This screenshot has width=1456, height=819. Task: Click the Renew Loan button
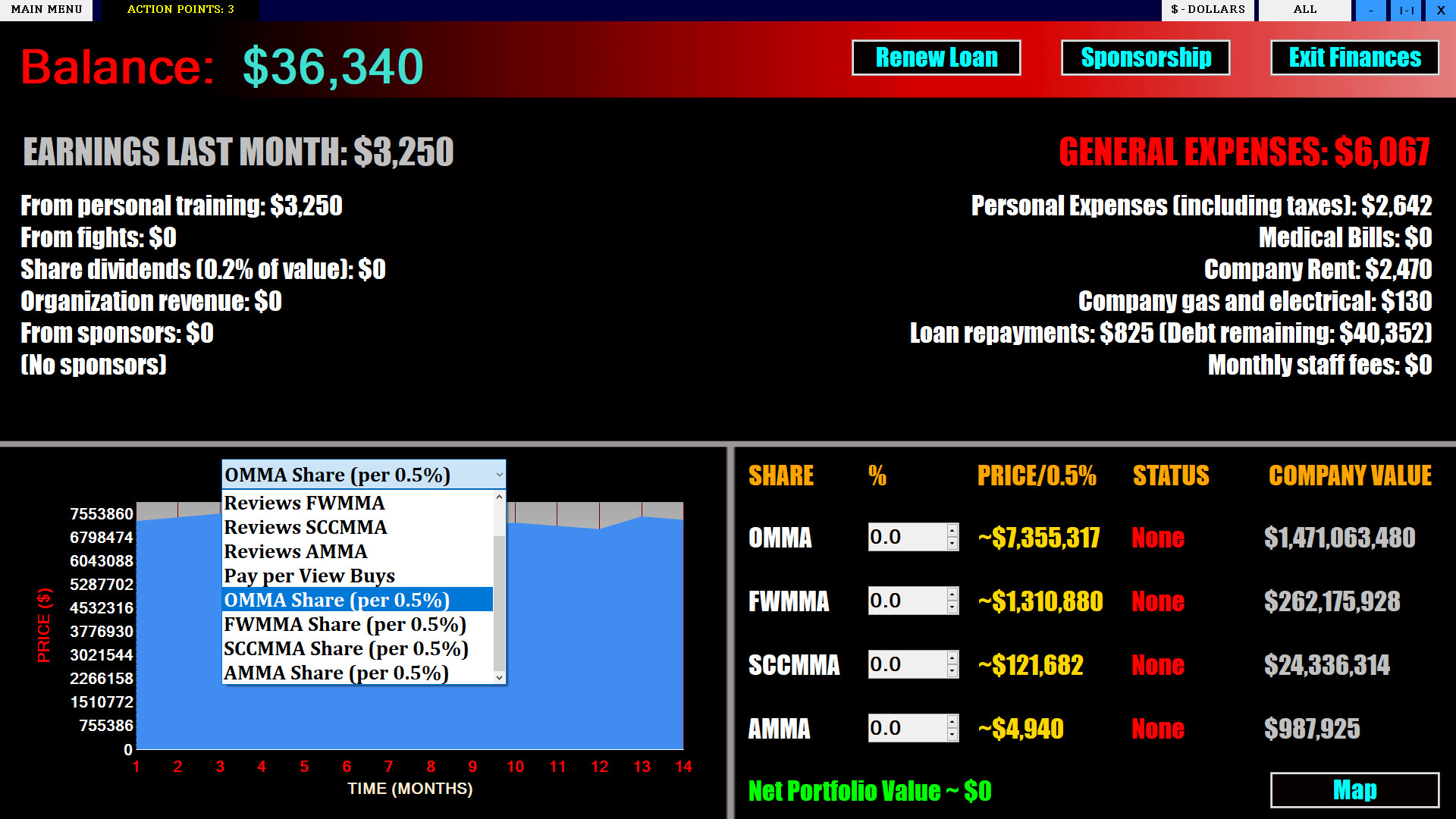(936, 58)
